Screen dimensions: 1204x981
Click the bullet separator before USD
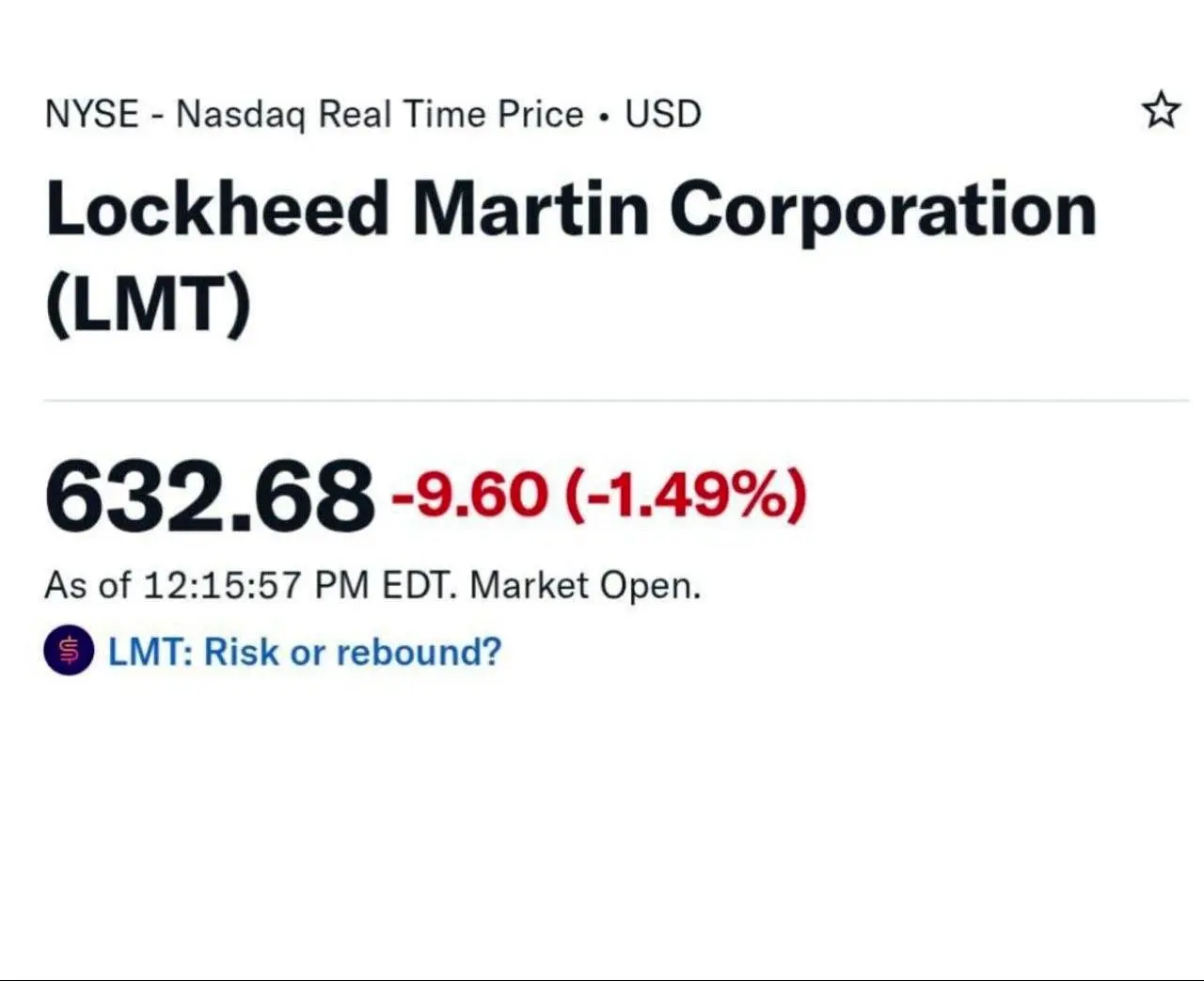(604, 116)
